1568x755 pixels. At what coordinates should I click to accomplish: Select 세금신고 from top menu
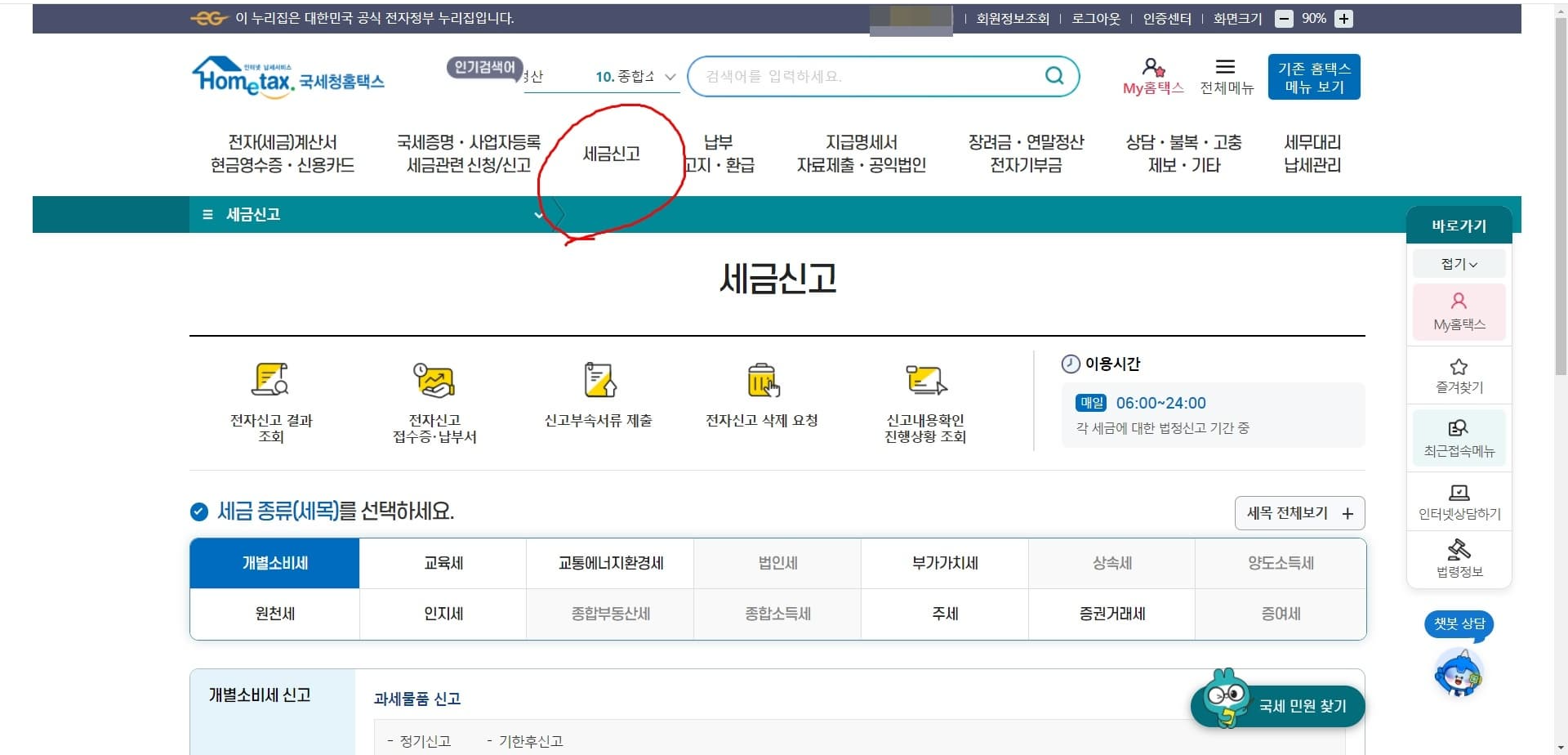tap(612, 152)
